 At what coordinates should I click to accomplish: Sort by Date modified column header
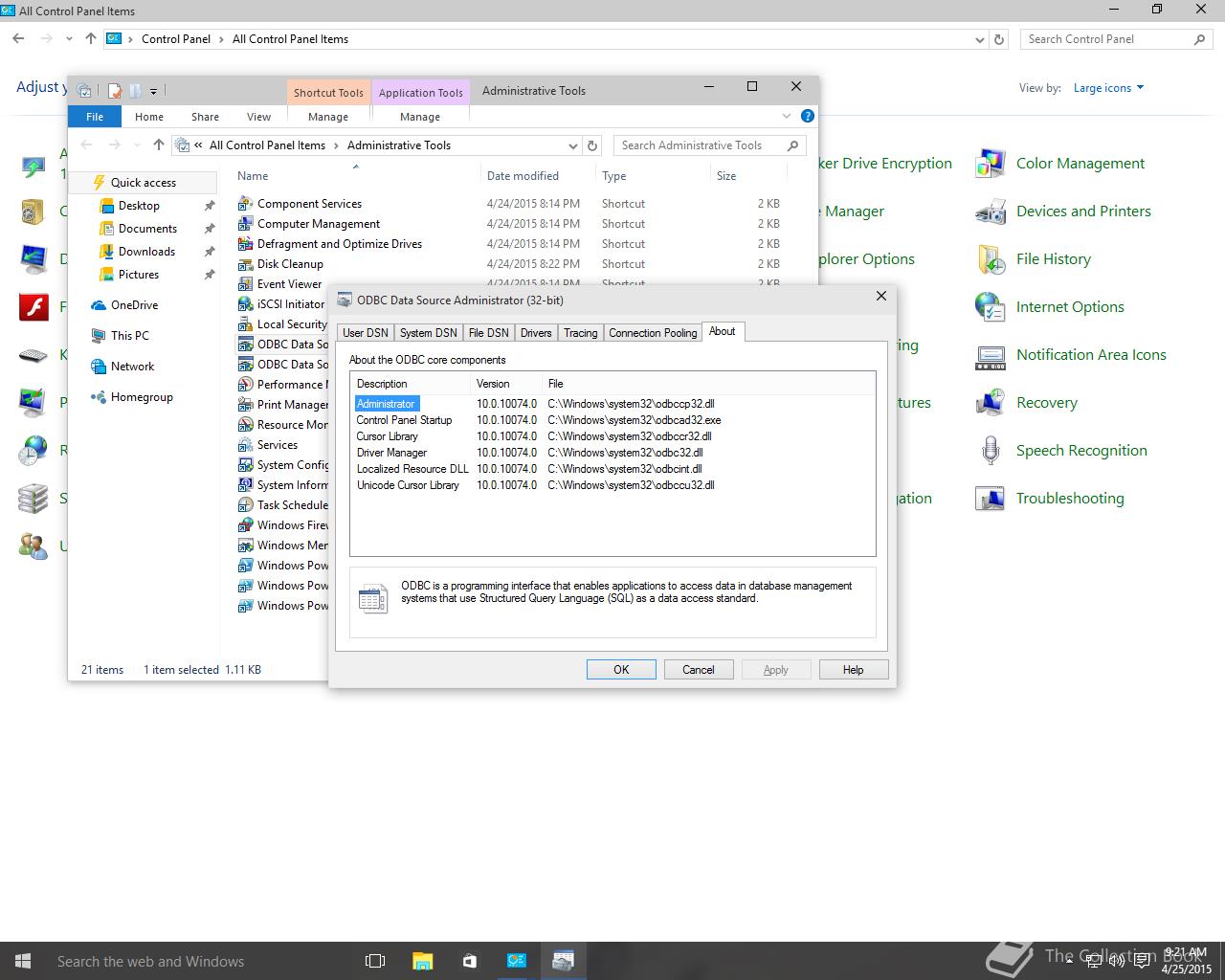coord(523,176)
